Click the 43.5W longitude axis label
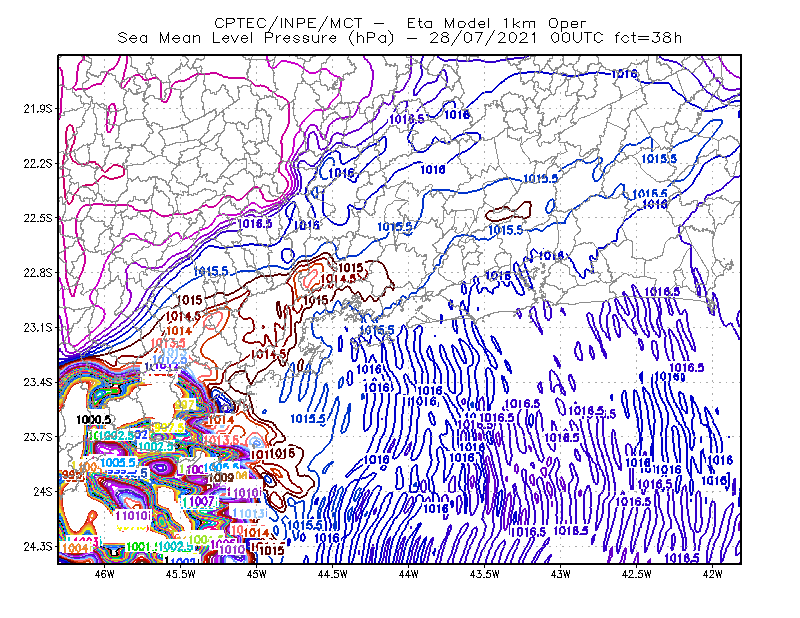800x618 pixels. pos(485,574)
